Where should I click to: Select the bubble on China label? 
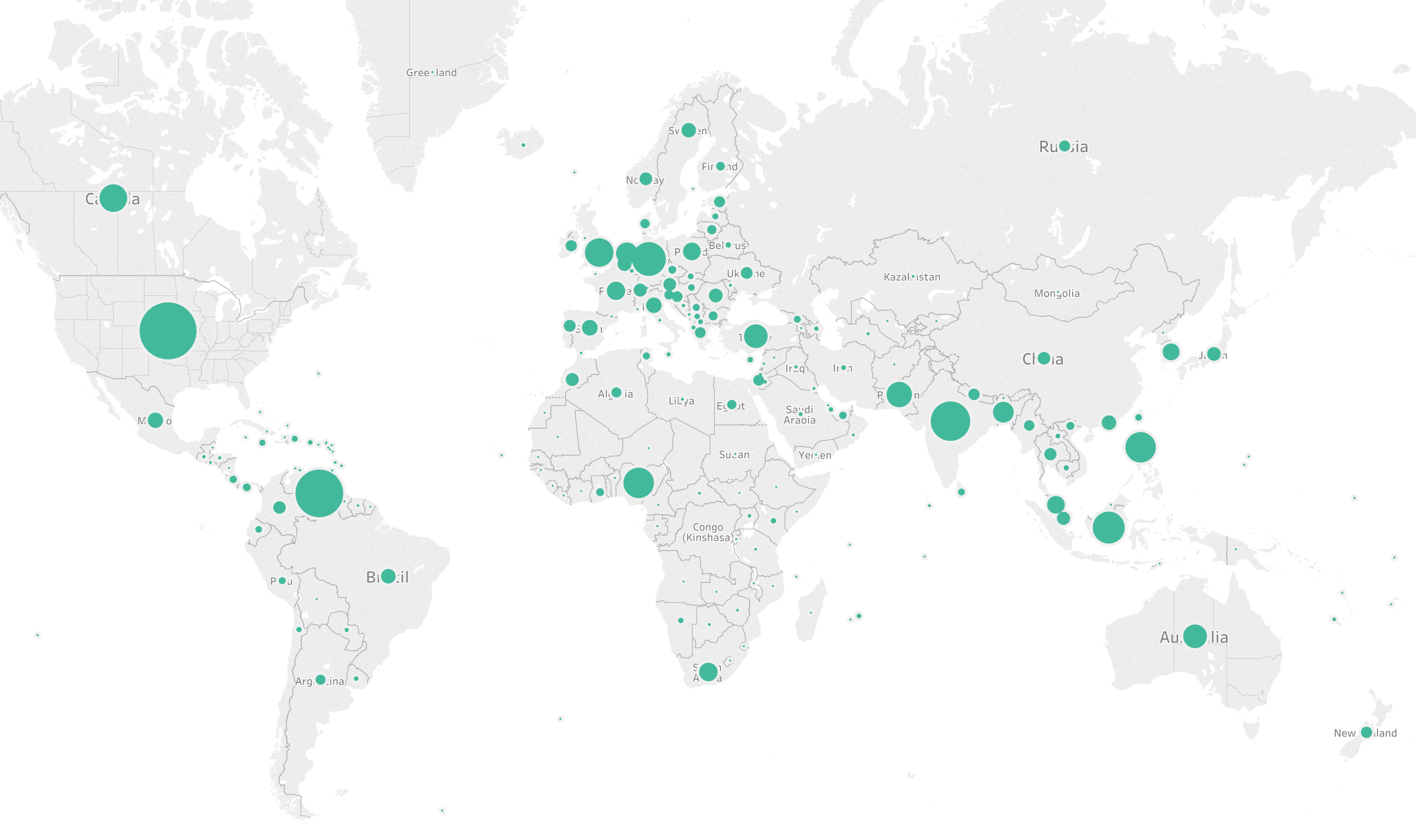coord(1044,358)
